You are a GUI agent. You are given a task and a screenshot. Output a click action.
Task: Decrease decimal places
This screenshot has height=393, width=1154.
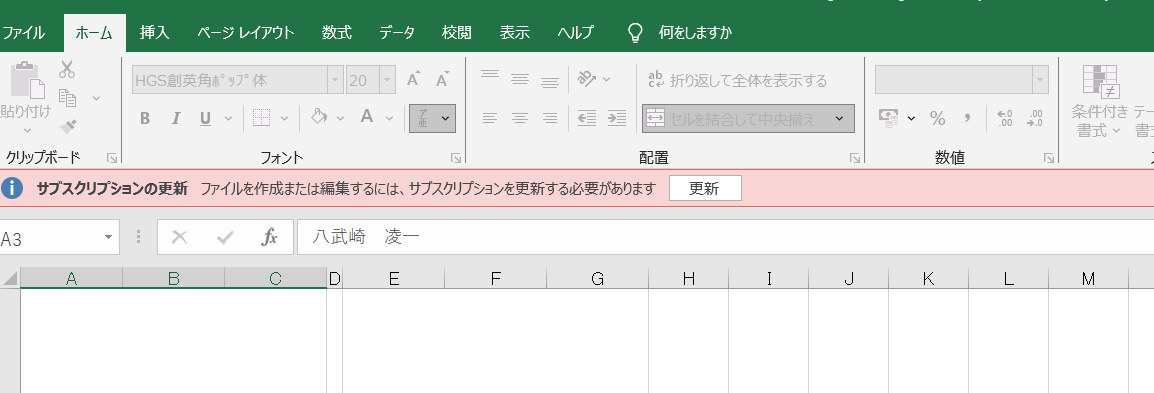1035,118
